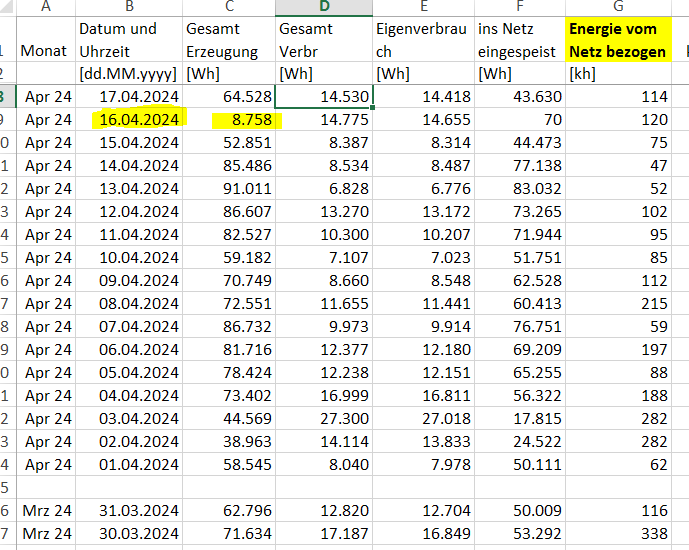Click cell with value 77.138
Screen dimensions: 689x550
pos(520,166)
